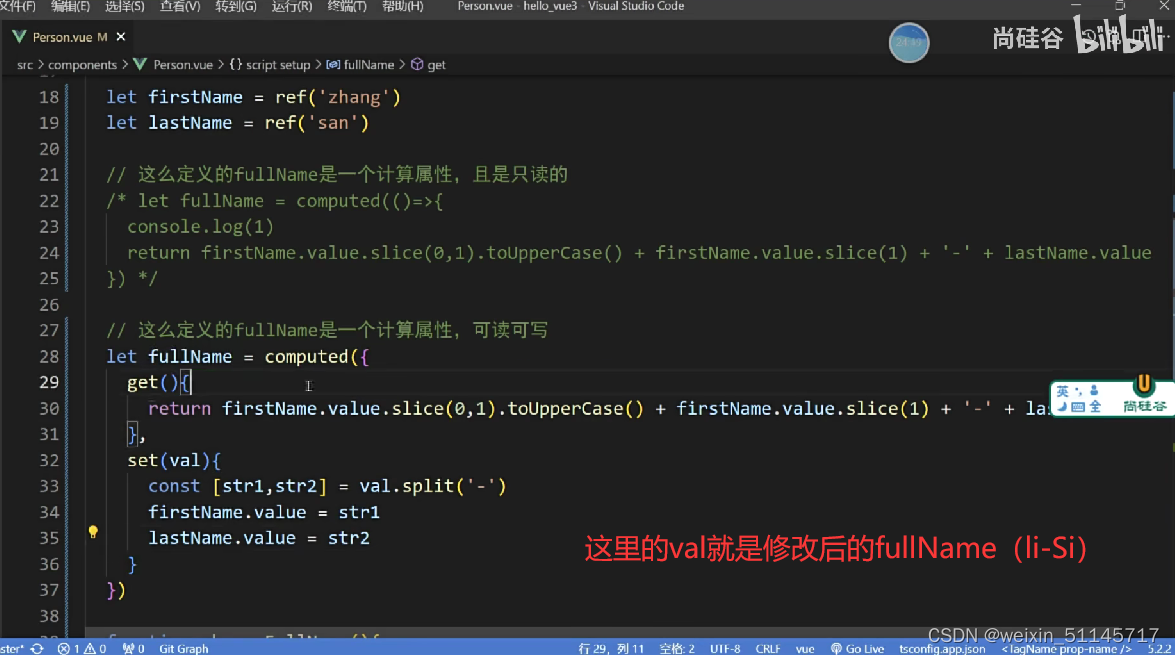Viewport: 1175px width, 655px height.
Task: Click the user avatar circle at top right
Action: [x=908, y=42]
